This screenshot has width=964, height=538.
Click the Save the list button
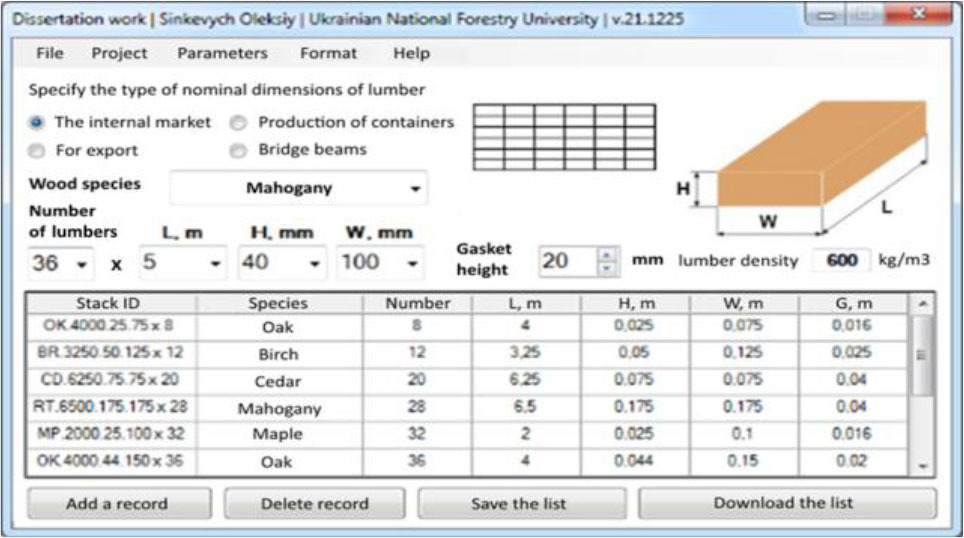[520, 503]
